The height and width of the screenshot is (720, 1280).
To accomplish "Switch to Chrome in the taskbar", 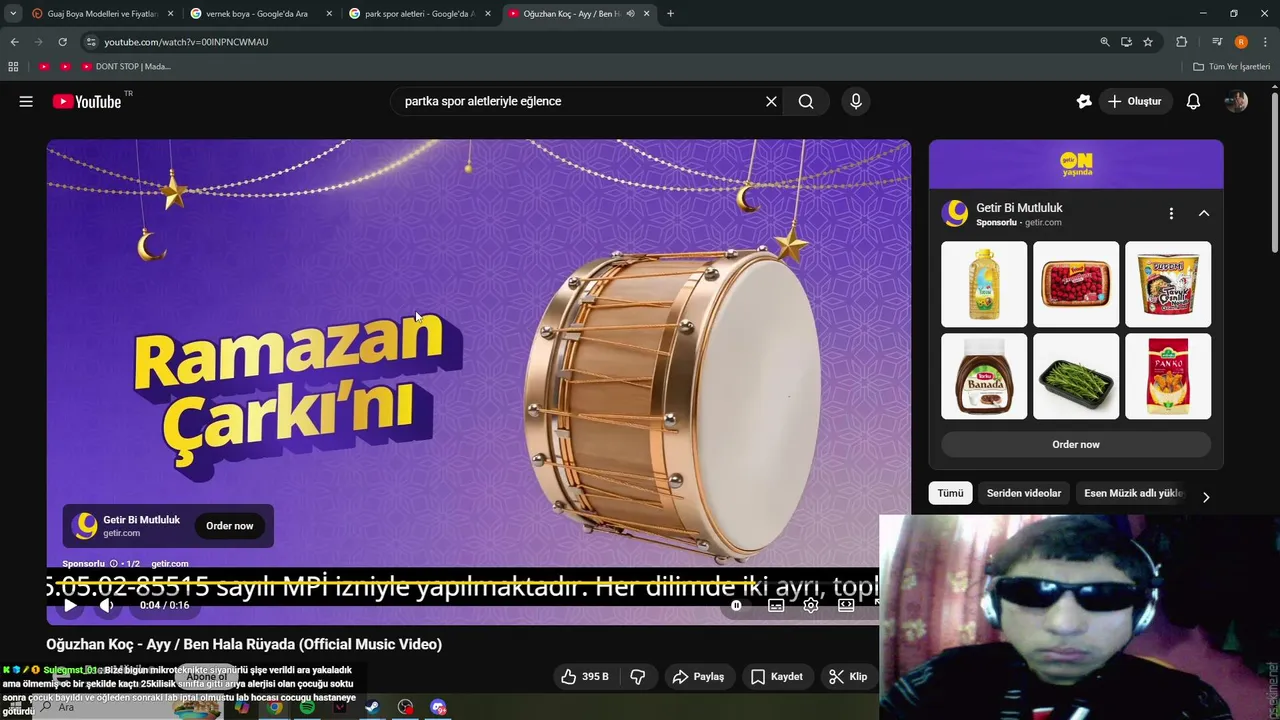I will (274, 707).
